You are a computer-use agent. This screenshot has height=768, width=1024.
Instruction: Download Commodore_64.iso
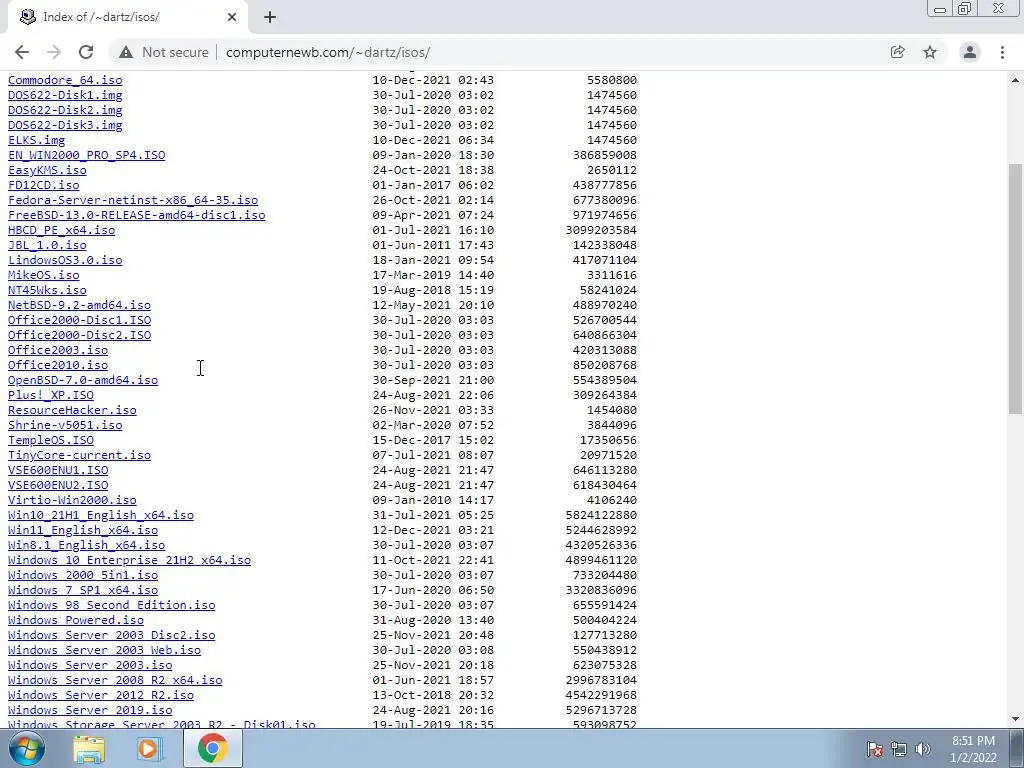coord(65,80)
